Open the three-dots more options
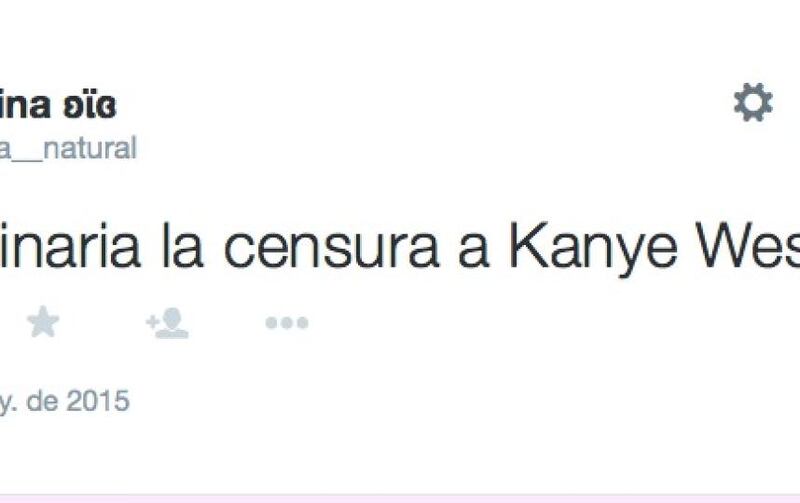The image size is (800, 503). click(x=287, y=323)
